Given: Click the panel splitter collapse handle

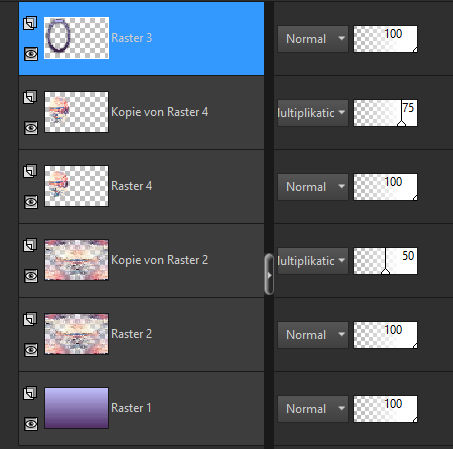Looking at the screenshot, I should pos(269,275).
